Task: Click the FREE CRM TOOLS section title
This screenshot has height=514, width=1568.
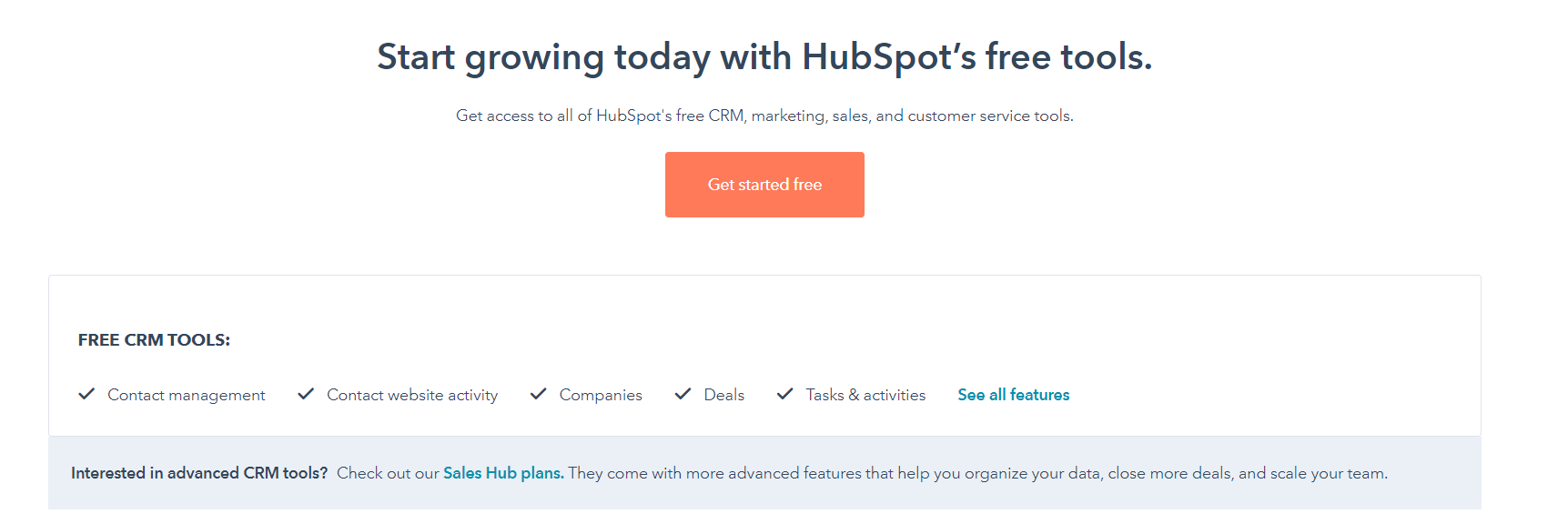Action: pyautogui.click(x=154, y=340)
